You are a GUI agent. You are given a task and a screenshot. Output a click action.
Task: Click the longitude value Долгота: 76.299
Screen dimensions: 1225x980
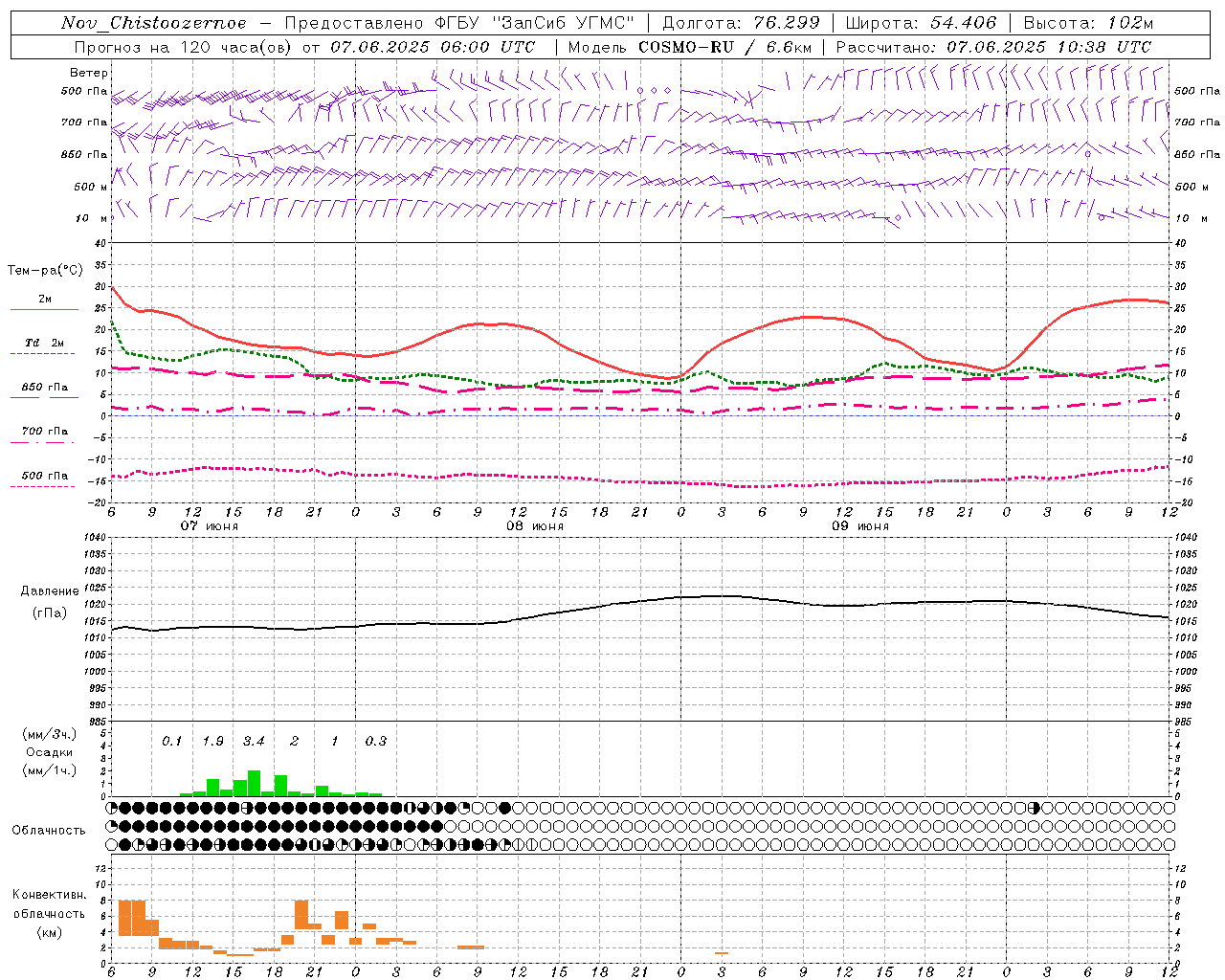741,23
